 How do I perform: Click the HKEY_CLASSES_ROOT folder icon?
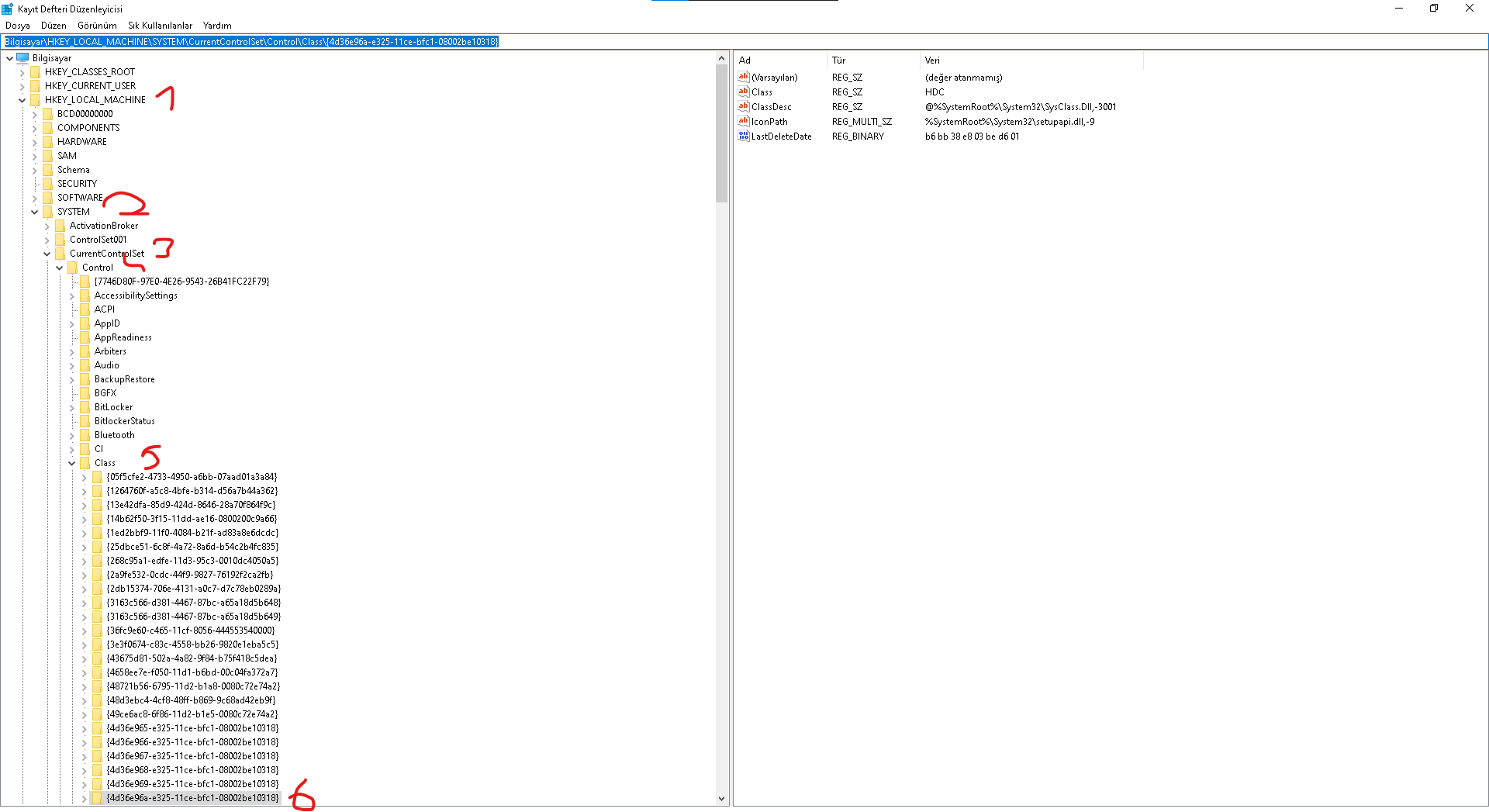(x=35, y=72)
